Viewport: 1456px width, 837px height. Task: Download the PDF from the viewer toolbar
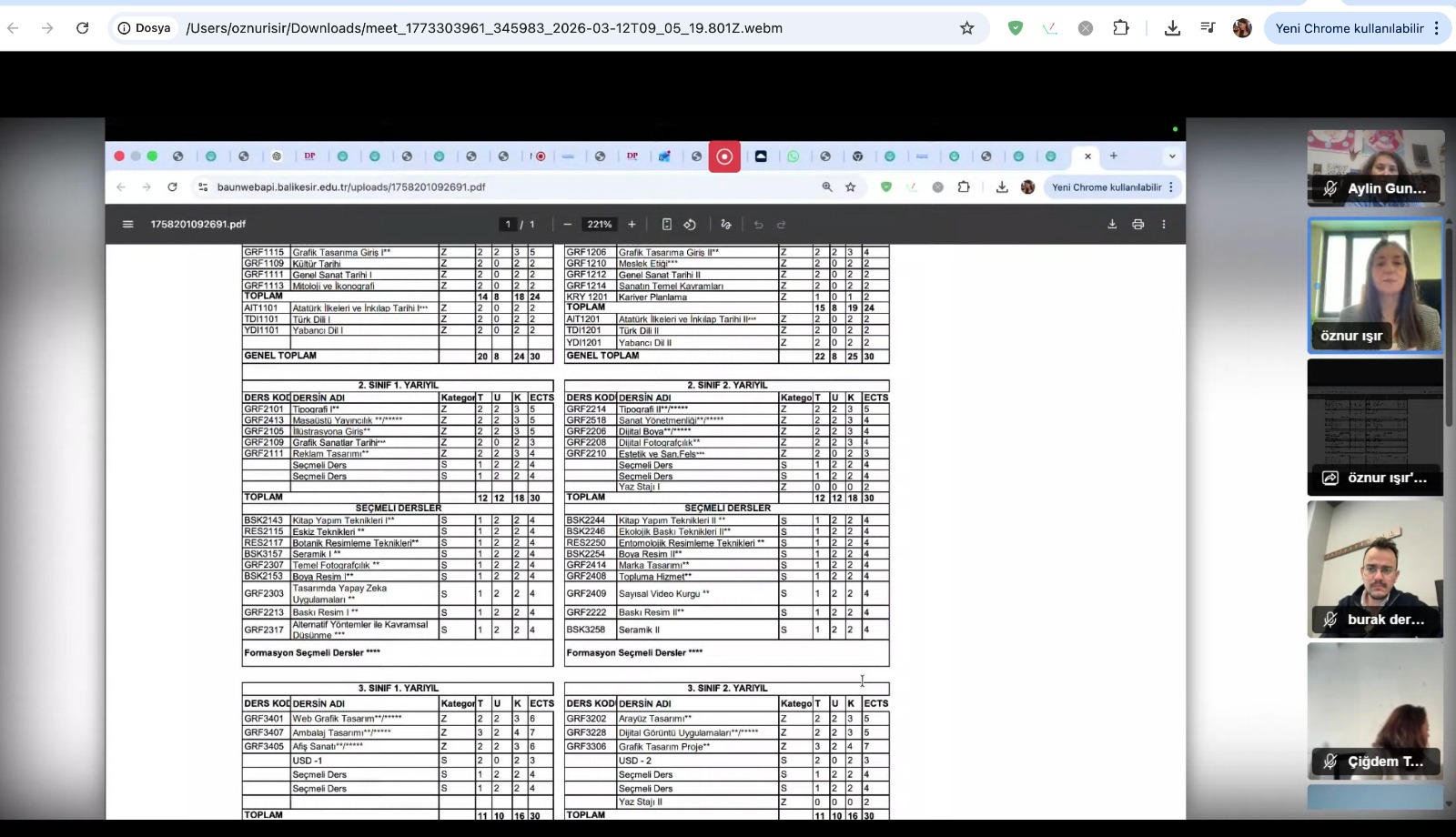point(1112,225)
